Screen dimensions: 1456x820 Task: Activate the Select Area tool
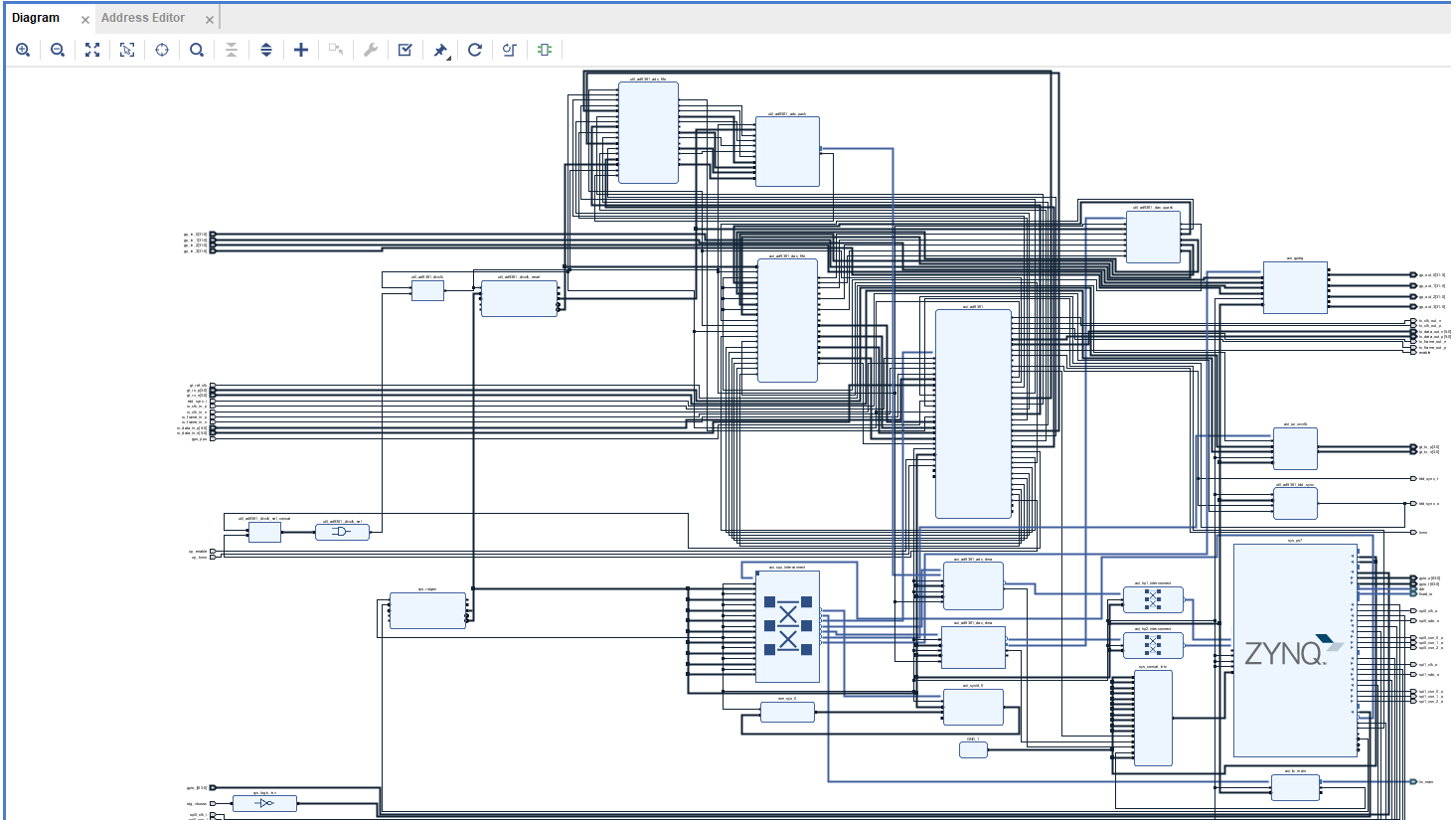[x=127, y=50]
